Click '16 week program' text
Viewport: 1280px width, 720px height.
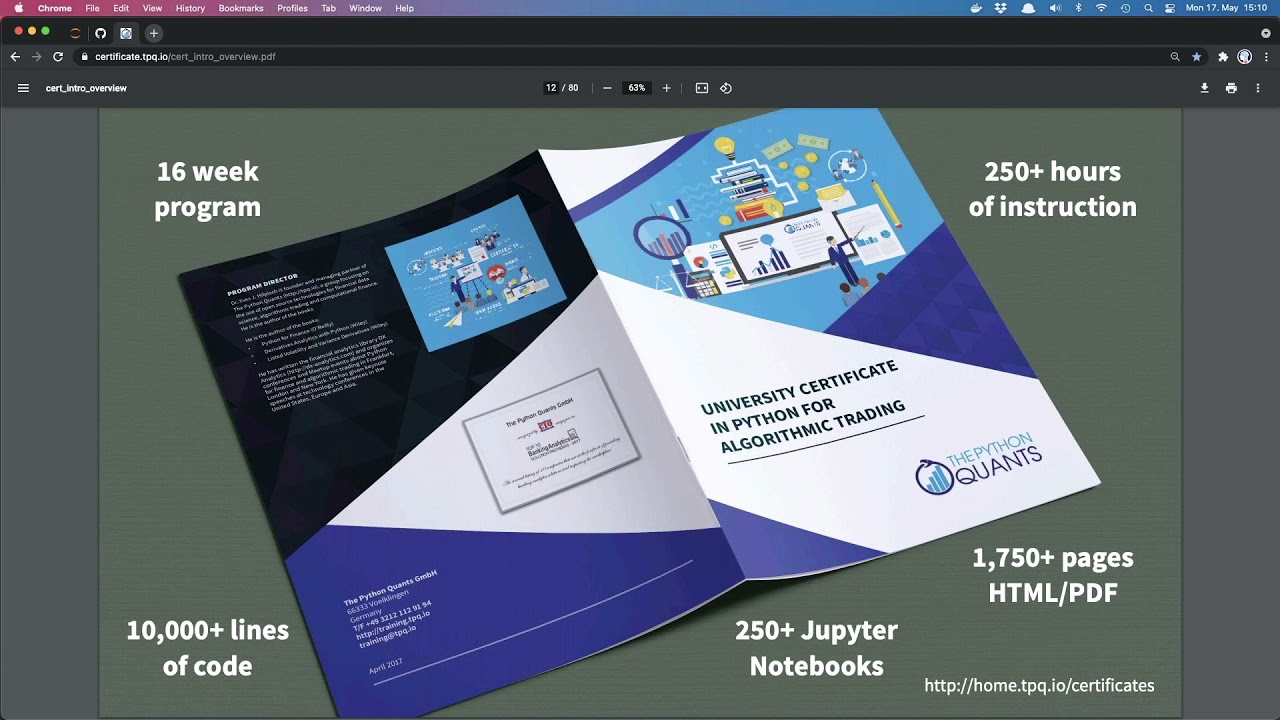[207, 189]
